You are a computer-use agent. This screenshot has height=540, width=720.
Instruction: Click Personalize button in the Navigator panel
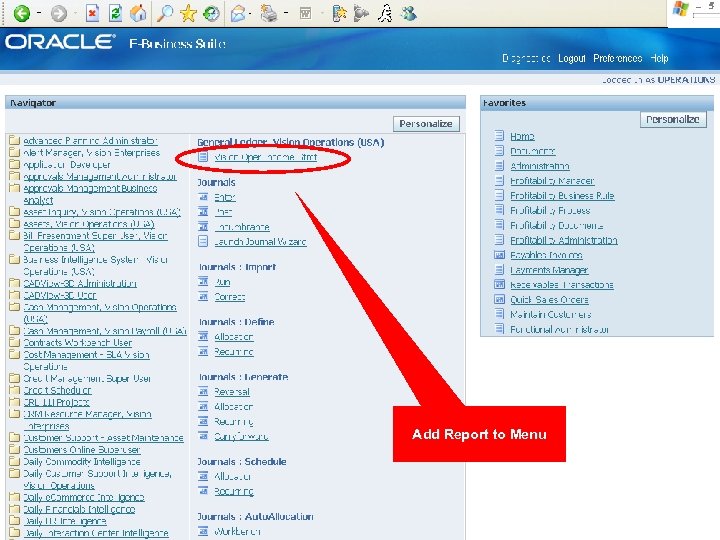pyautogui.click(x=426, y=124)
